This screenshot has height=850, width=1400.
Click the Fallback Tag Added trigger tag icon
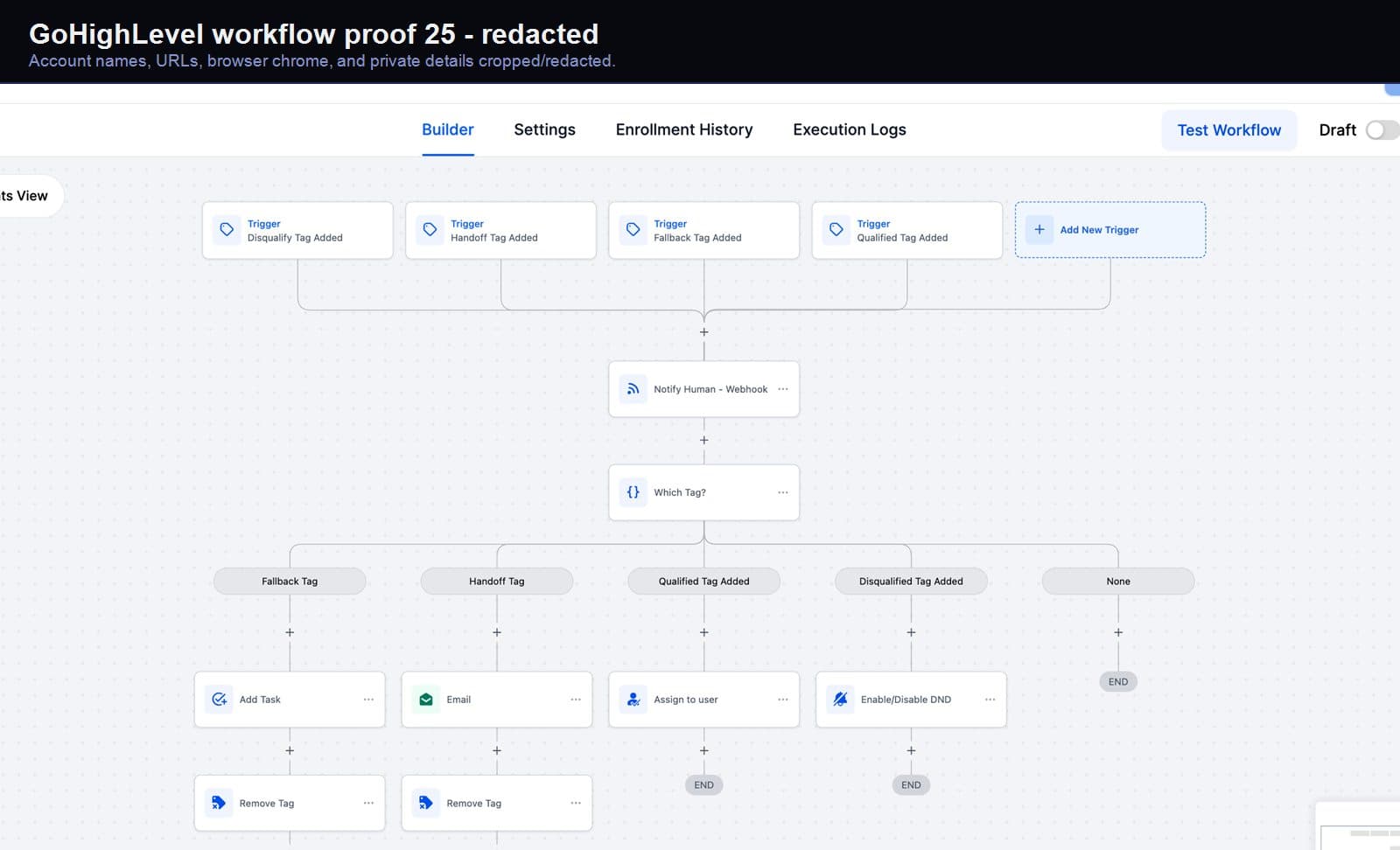tap(633, 230)
